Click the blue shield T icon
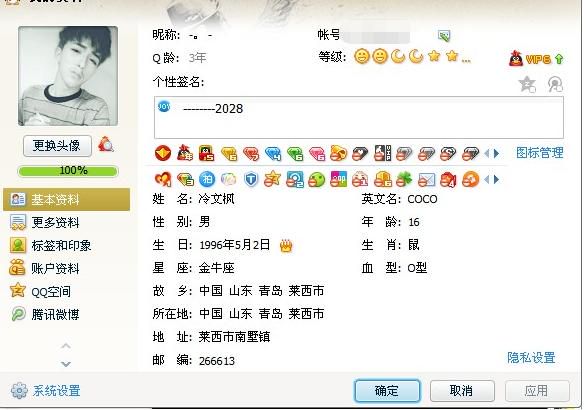 [251, 180]
